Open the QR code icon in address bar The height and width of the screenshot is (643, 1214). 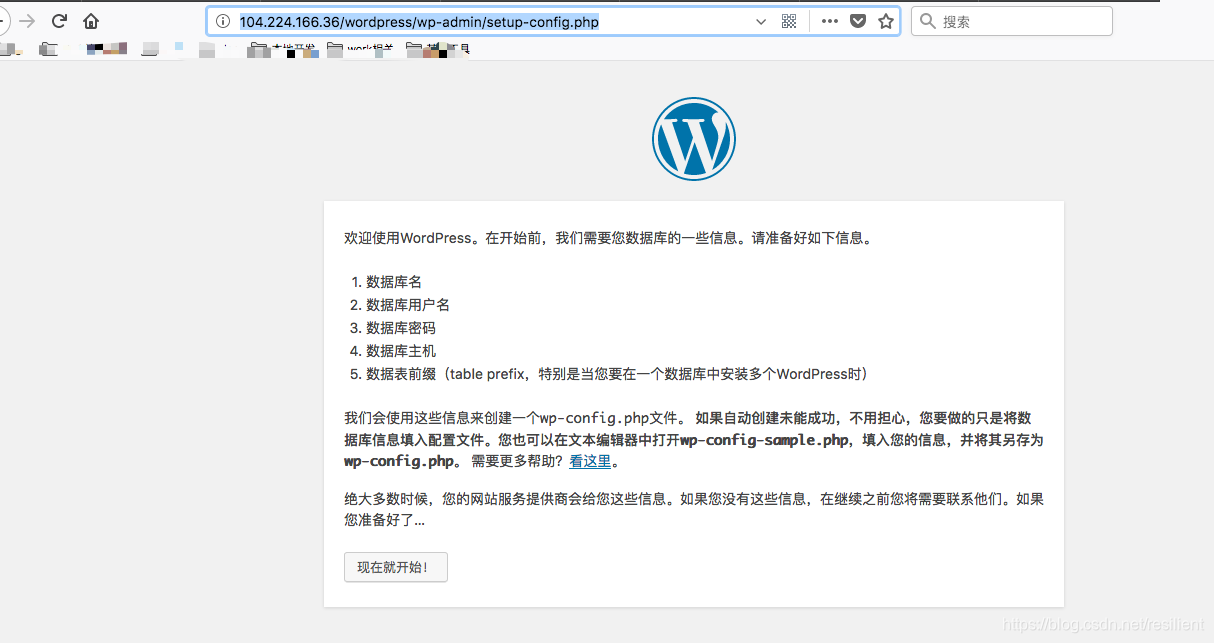pos(789,21)
